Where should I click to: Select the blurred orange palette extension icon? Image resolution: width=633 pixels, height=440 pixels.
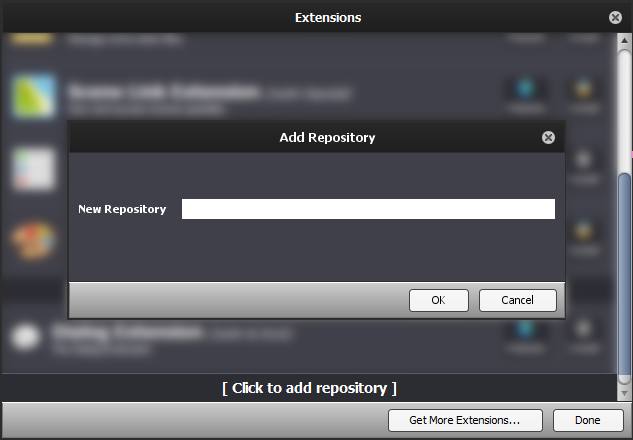click(34, 240)
